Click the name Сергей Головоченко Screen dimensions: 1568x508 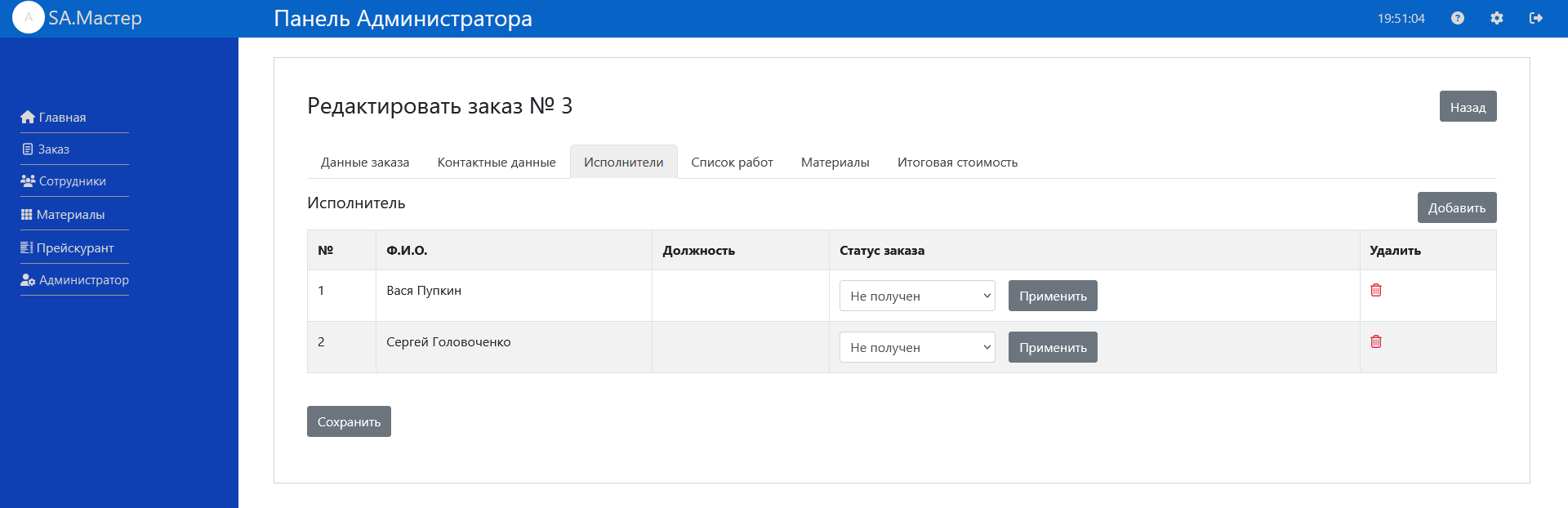point(448,341)
